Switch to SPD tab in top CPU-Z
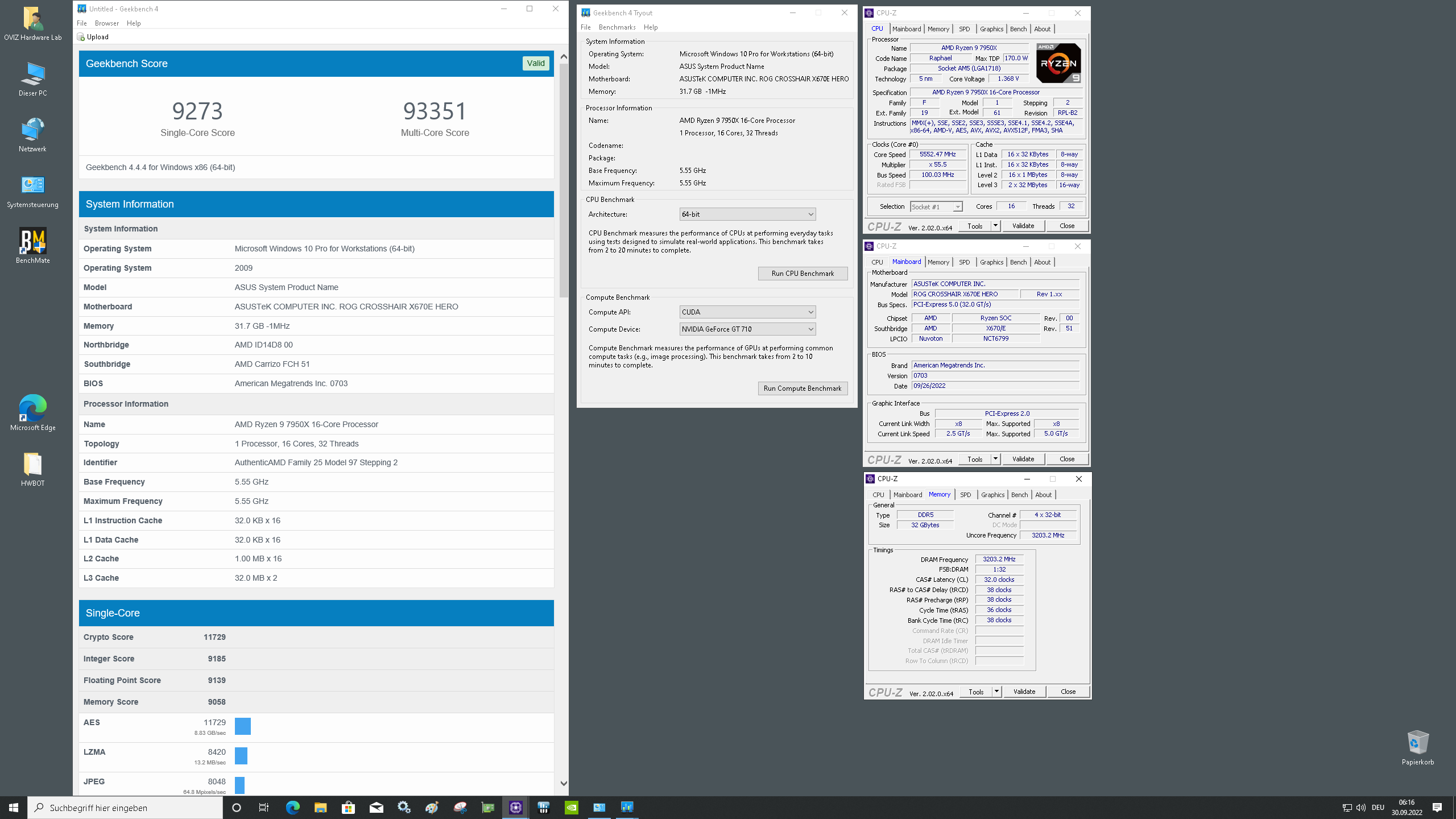Screen dimensions: 1456x819 tap(964, 29)
